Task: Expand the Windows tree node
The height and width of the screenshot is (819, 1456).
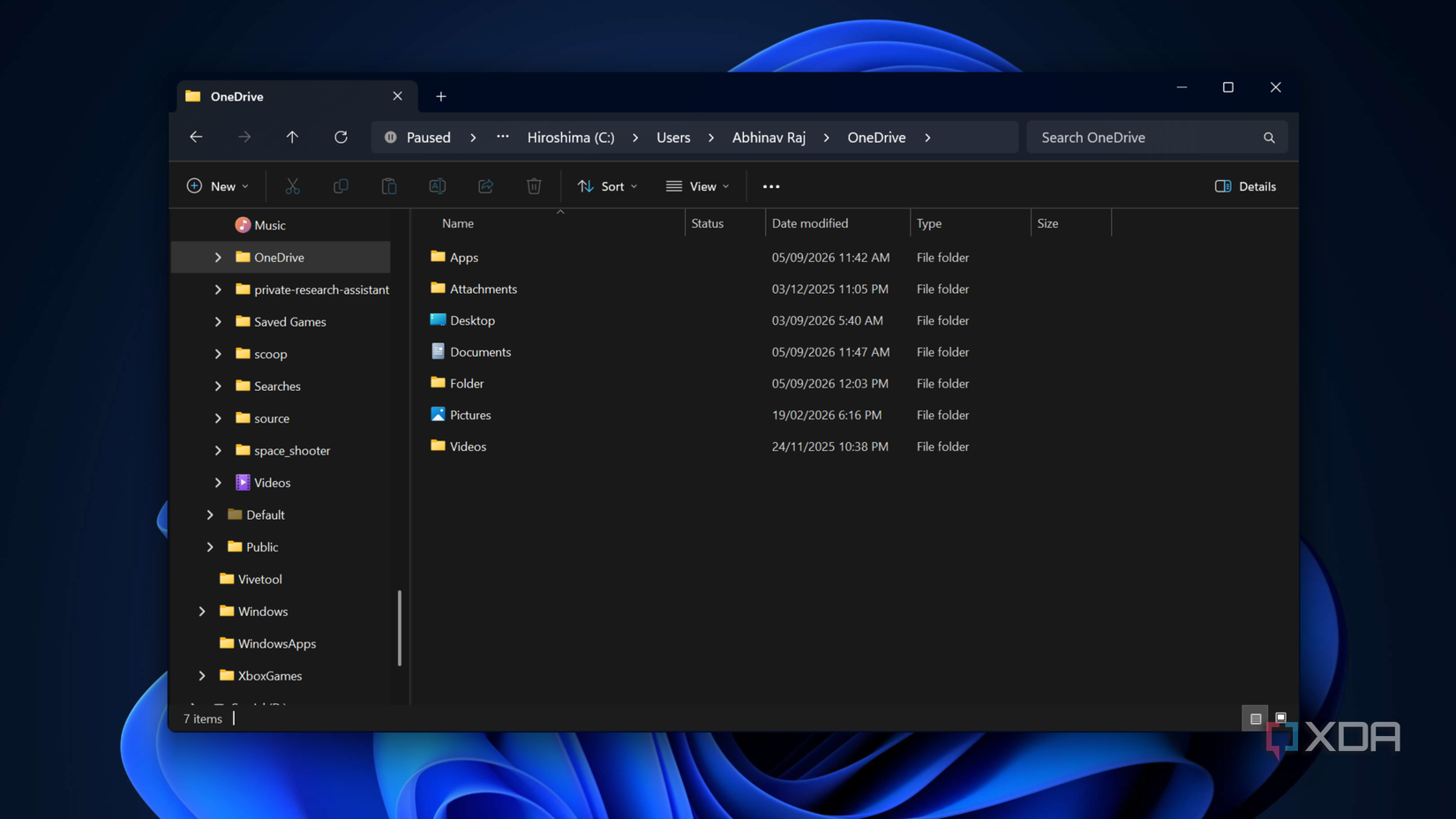Action: pos(202,612)
